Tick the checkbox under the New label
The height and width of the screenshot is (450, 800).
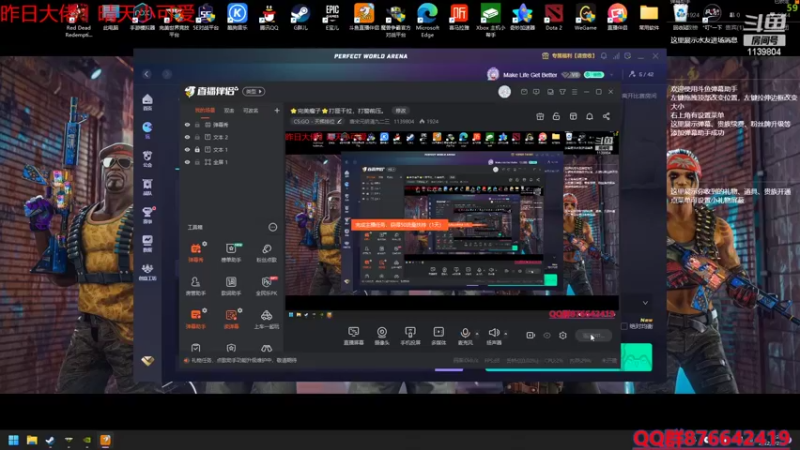(x=624, y=326)
